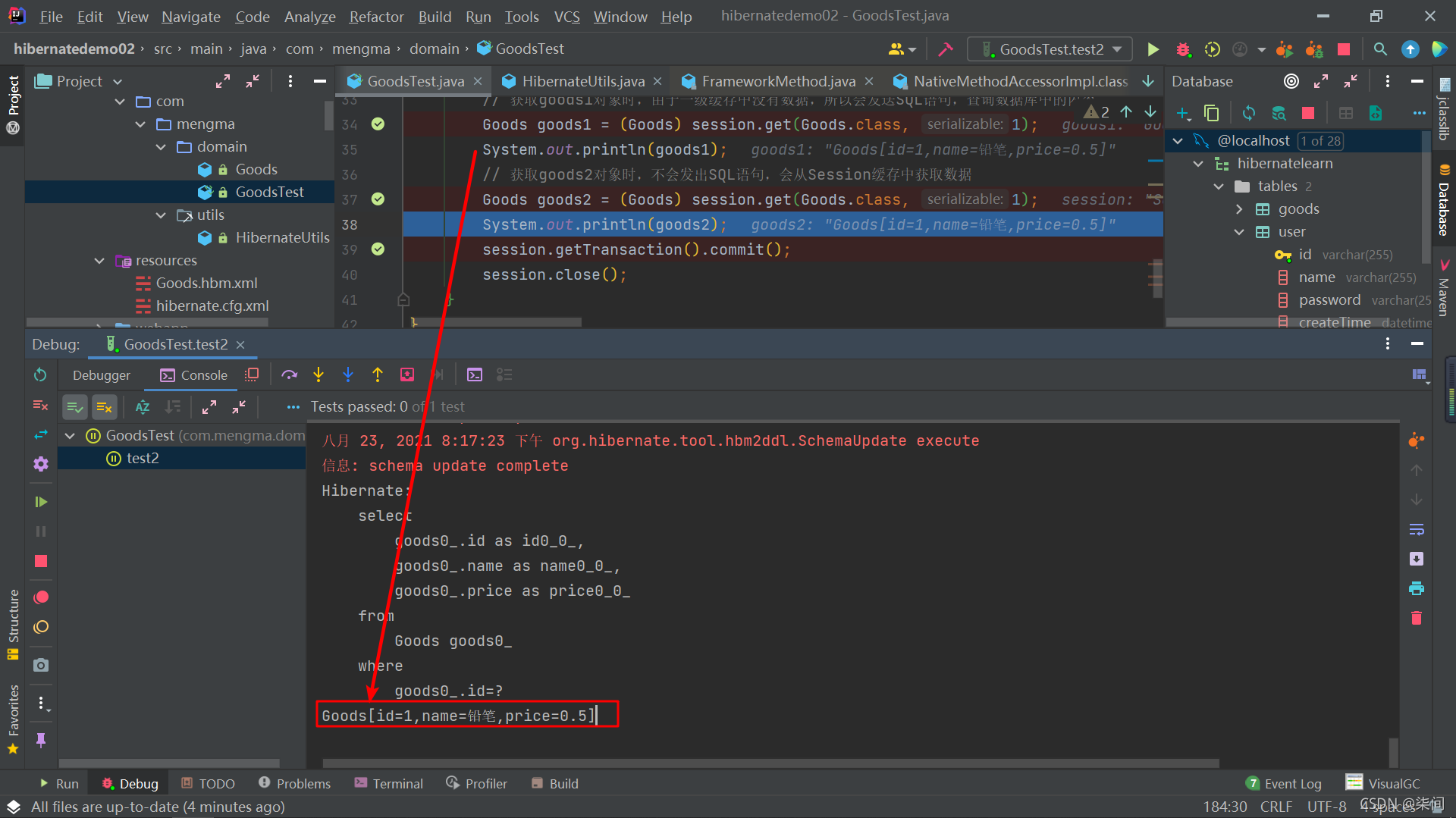The height and width of the screenshot is (818, 1456).
Task: Open the Terminal tool window
Action: (x=388, y=784)
